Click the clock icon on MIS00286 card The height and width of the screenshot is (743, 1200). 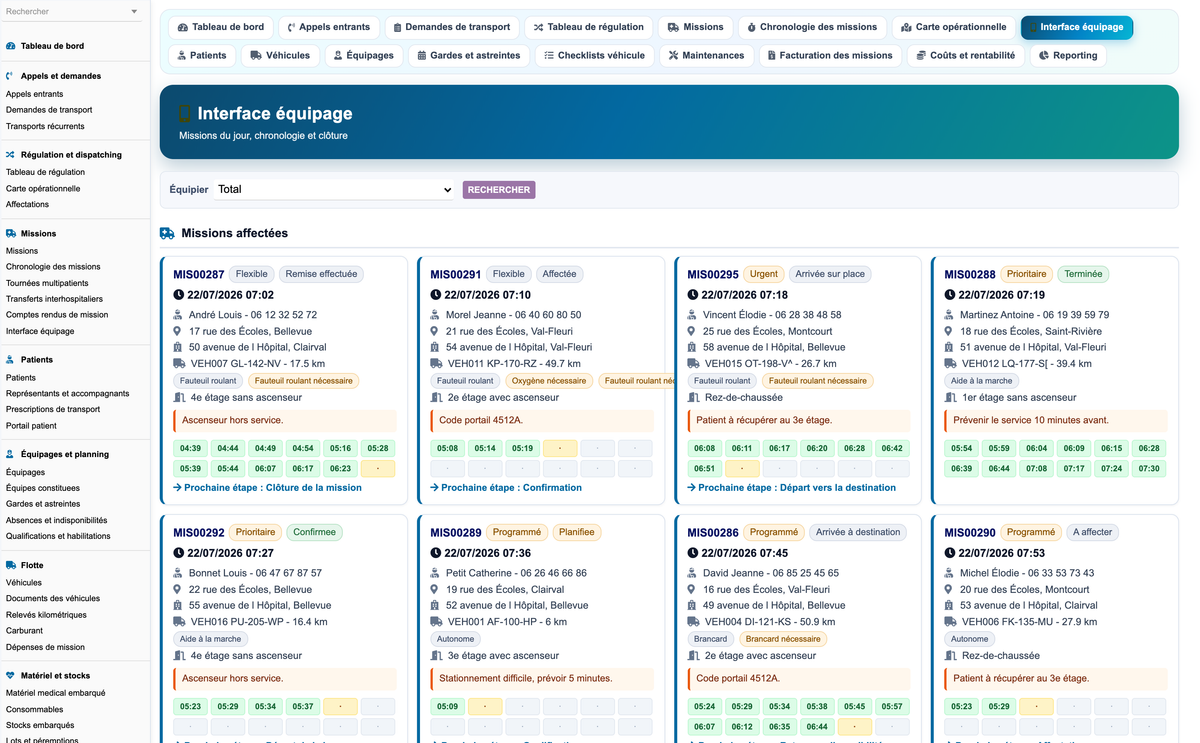tap(693, 553)
